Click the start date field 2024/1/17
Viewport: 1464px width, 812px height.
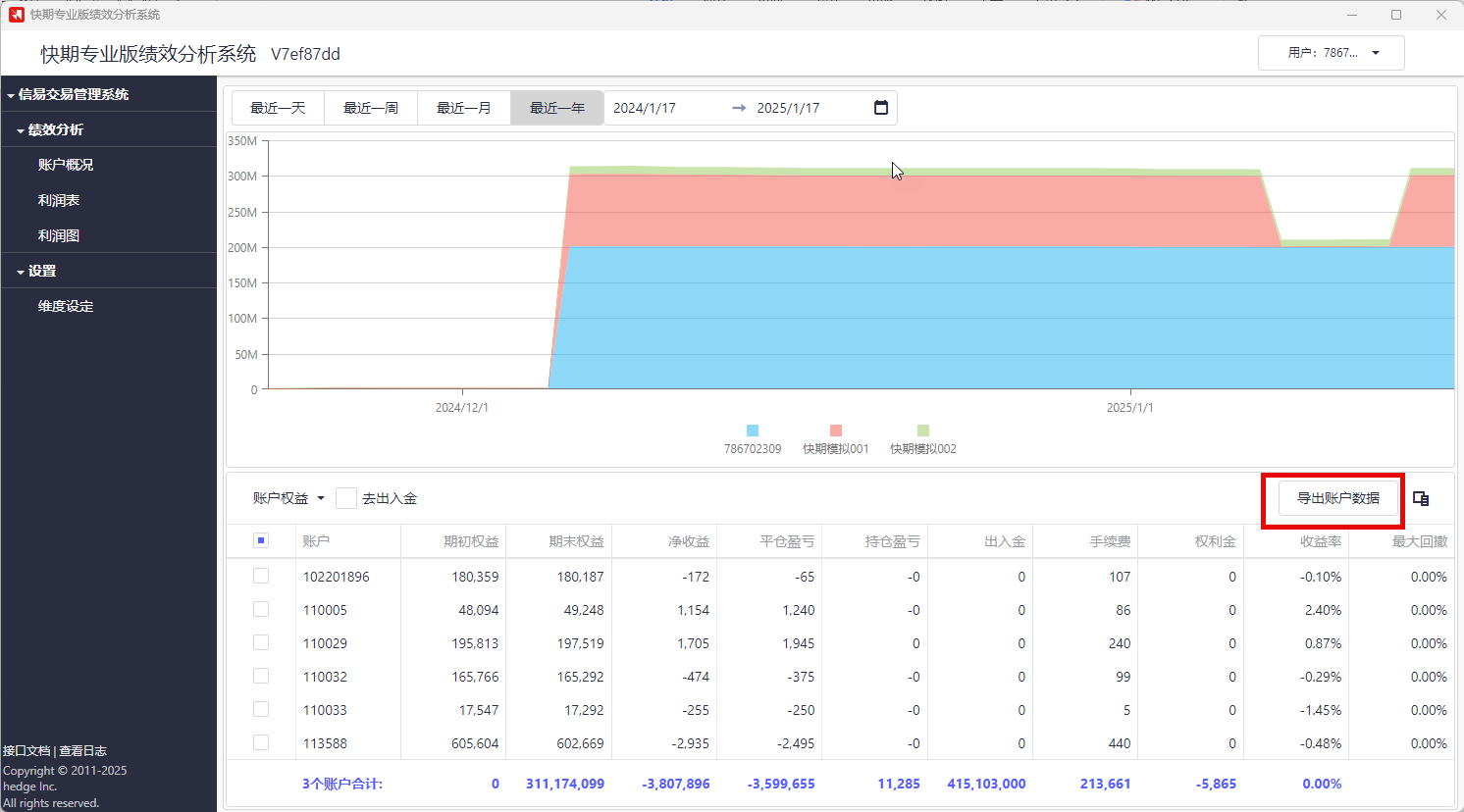click(x=645, y=108)
